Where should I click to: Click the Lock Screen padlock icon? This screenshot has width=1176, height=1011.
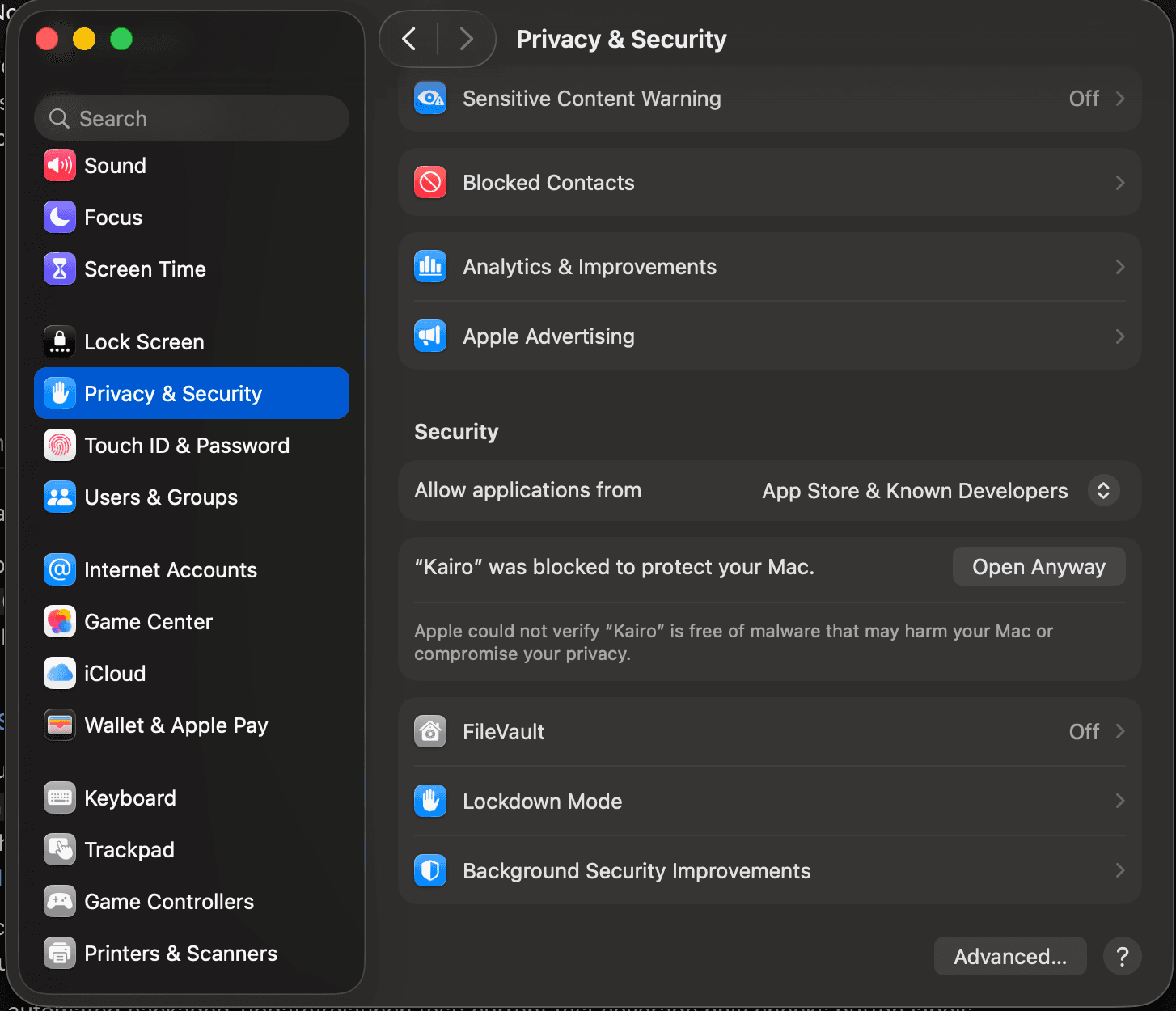pyautogui.click(x=60, y=342)
